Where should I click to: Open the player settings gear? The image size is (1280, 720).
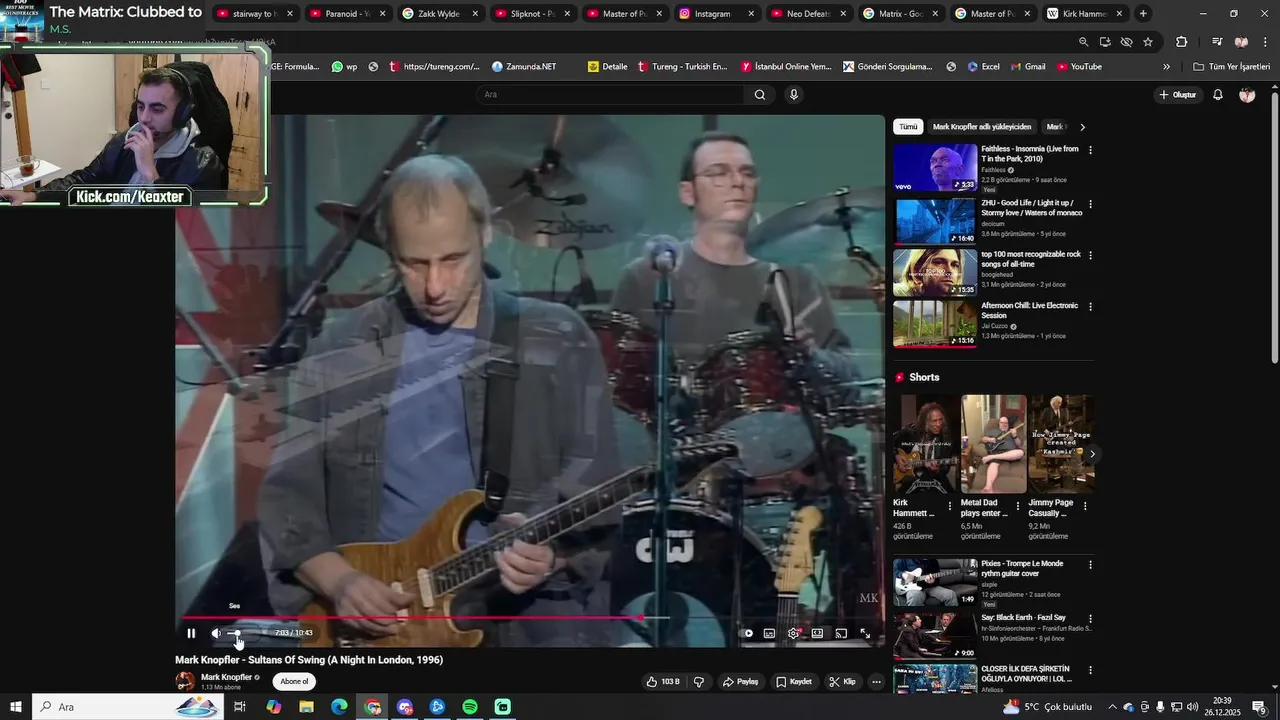[x=793, y=633]
